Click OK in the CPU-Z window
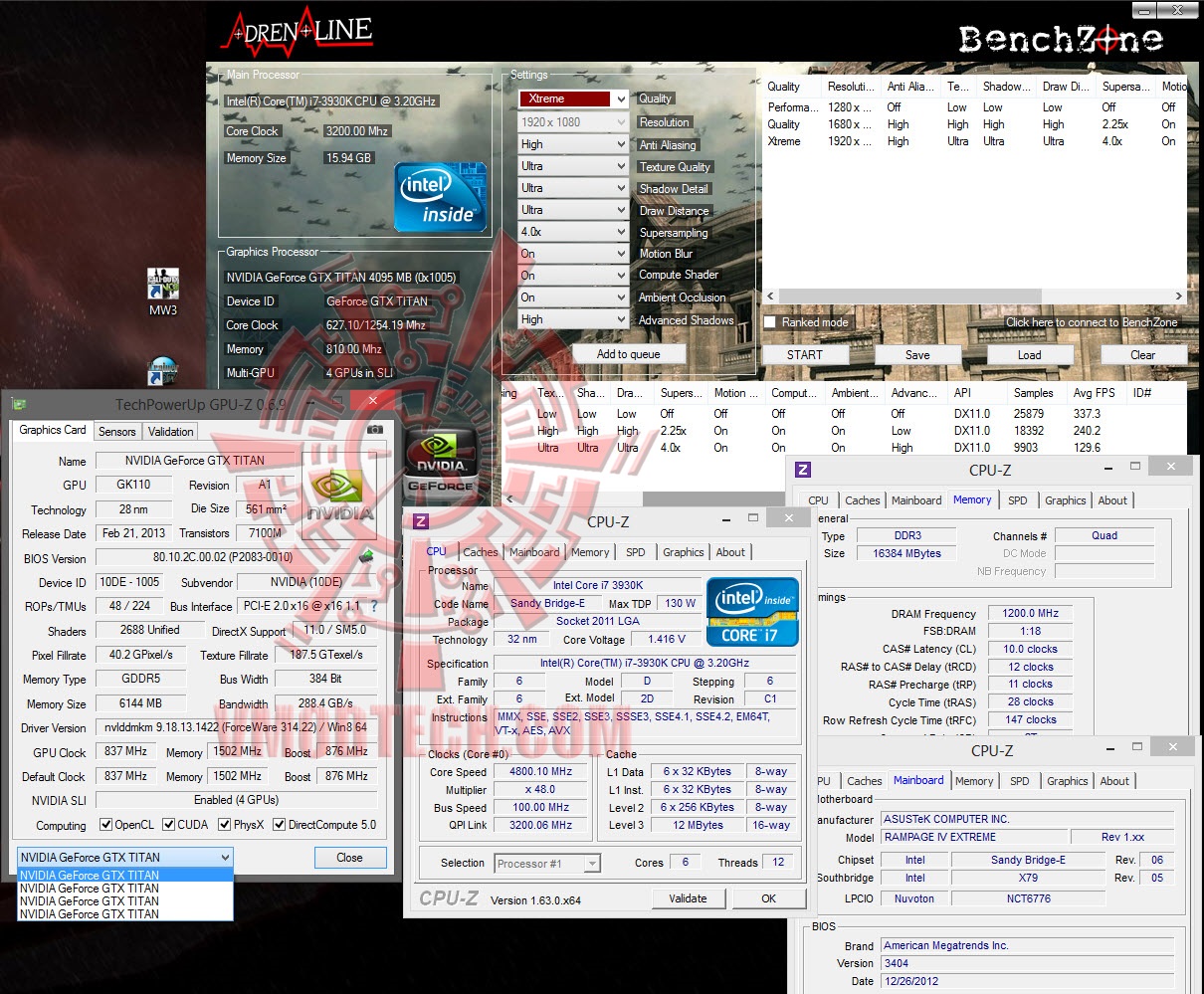 (768, 898)
